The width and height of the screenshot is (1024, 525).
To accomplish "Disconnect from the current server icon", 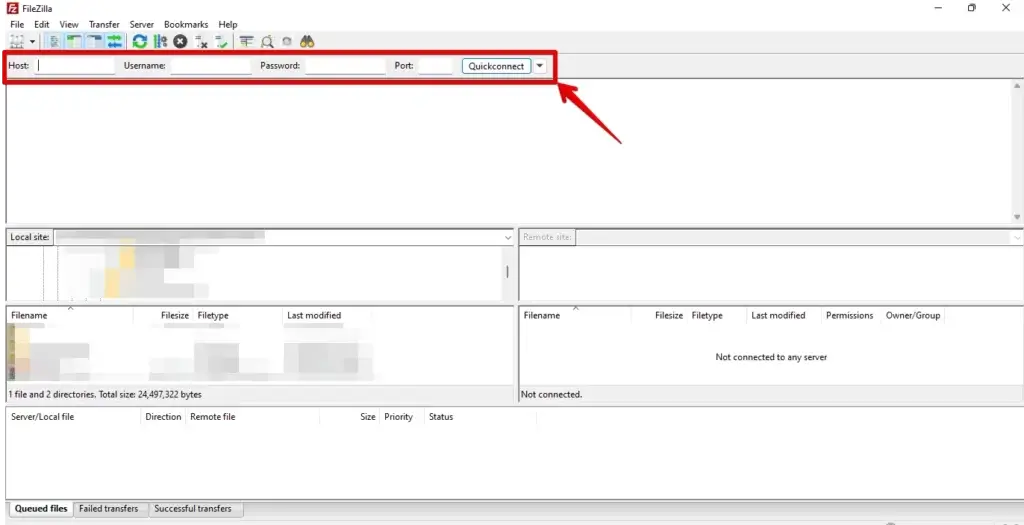I will pyautogui.click(x=201, y=41).
